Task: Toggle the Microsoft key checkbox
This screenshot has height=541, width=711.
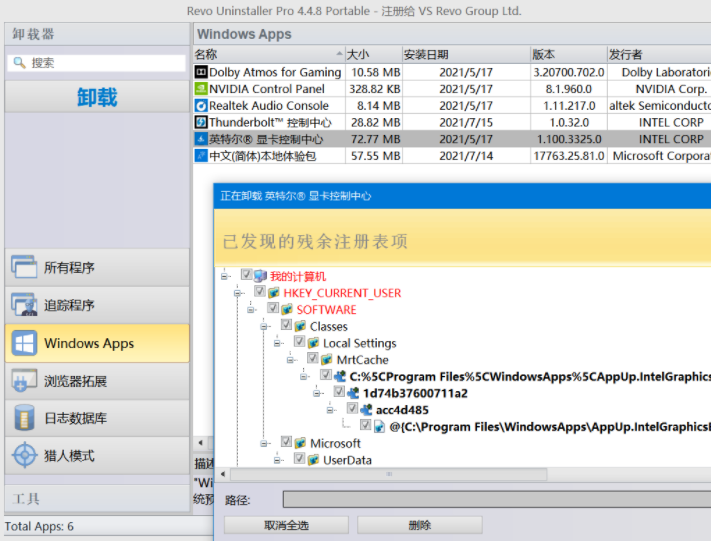Action: [286, 441]
